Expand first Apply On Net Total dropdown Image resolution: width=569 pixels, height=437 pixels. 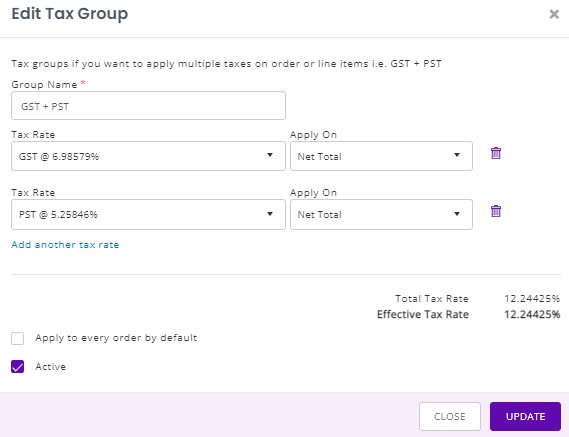[381, 156]
